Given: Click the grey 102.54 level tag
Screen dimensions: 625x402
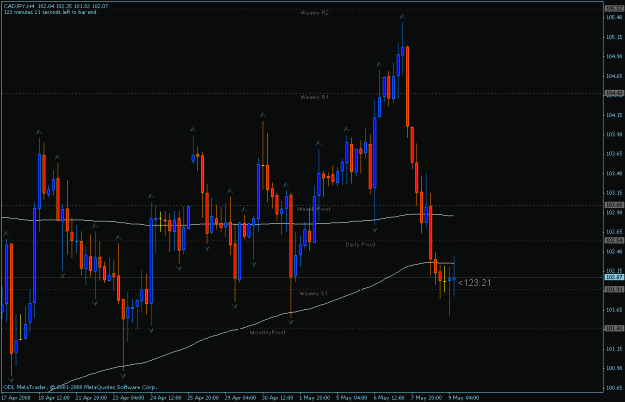Looking at the screenshot, I should coord(614,240).
